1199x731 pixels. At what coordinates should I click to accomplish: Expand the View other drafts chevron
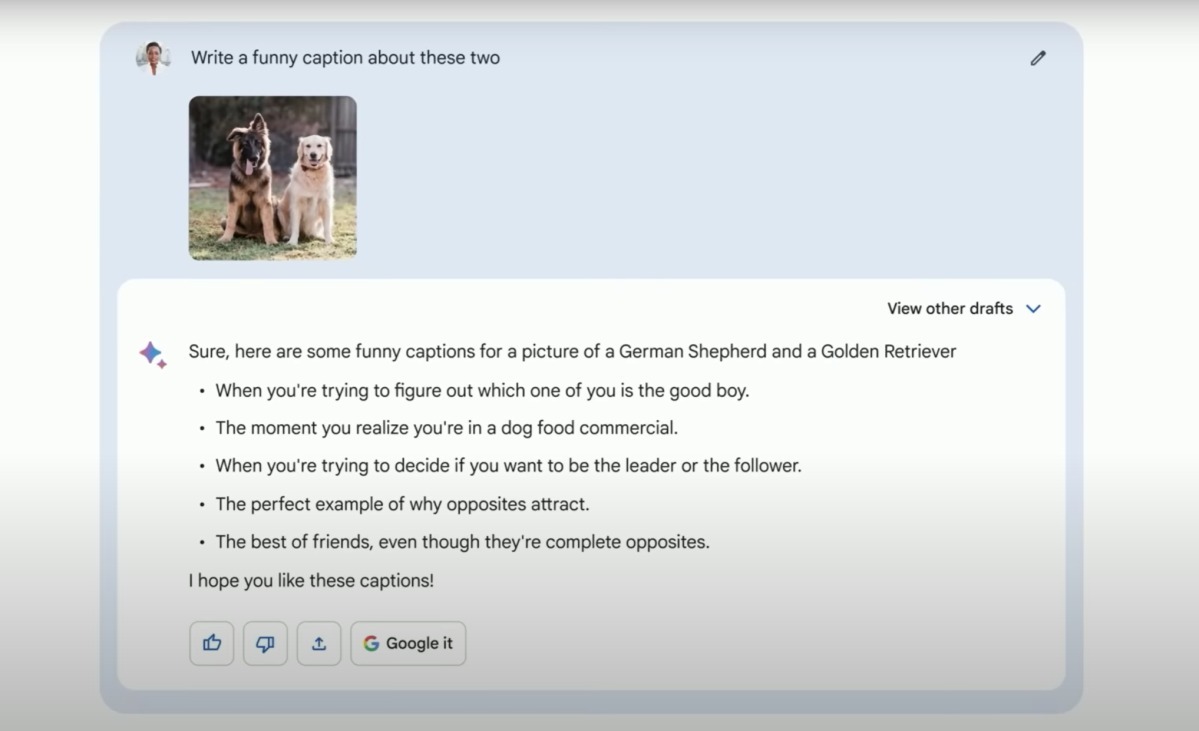pyautogui.click(x=1033, y=309)
